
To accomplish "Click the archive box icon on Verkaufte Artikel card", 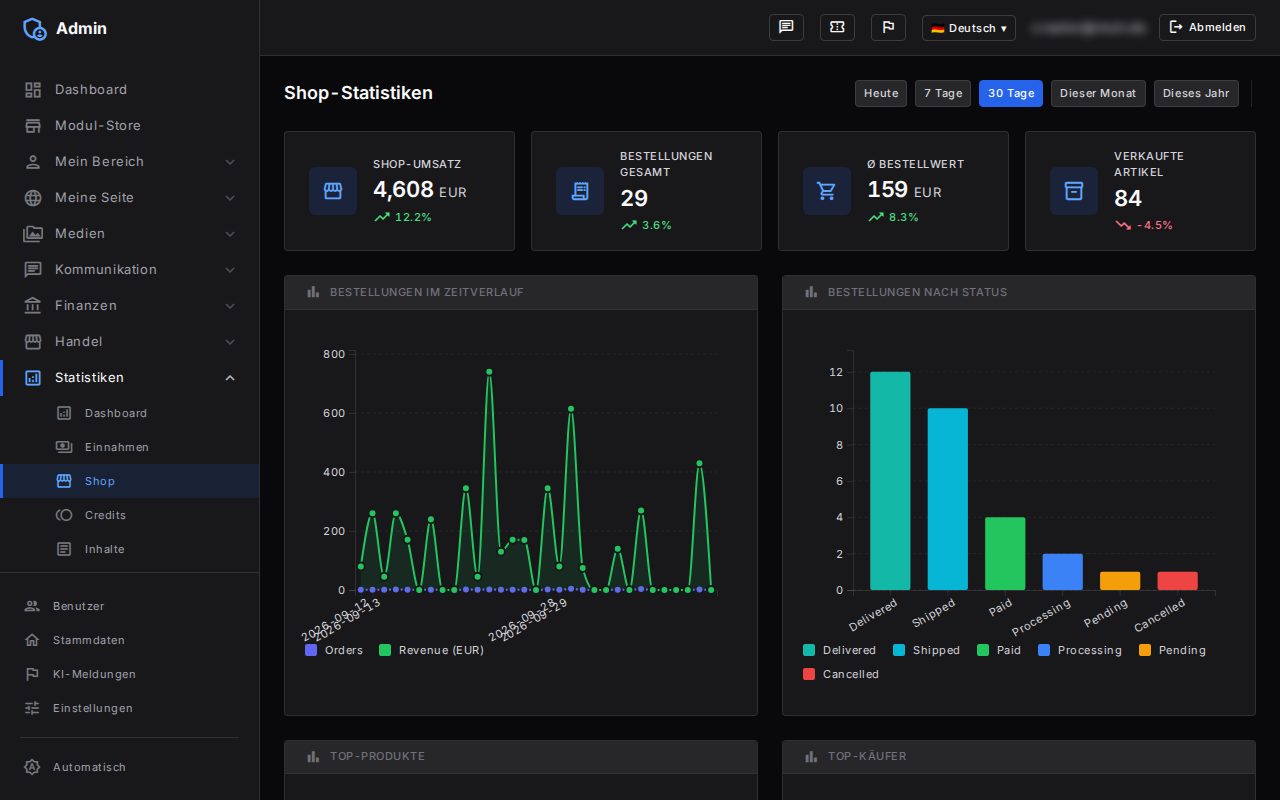I will tap(1074, 191).
